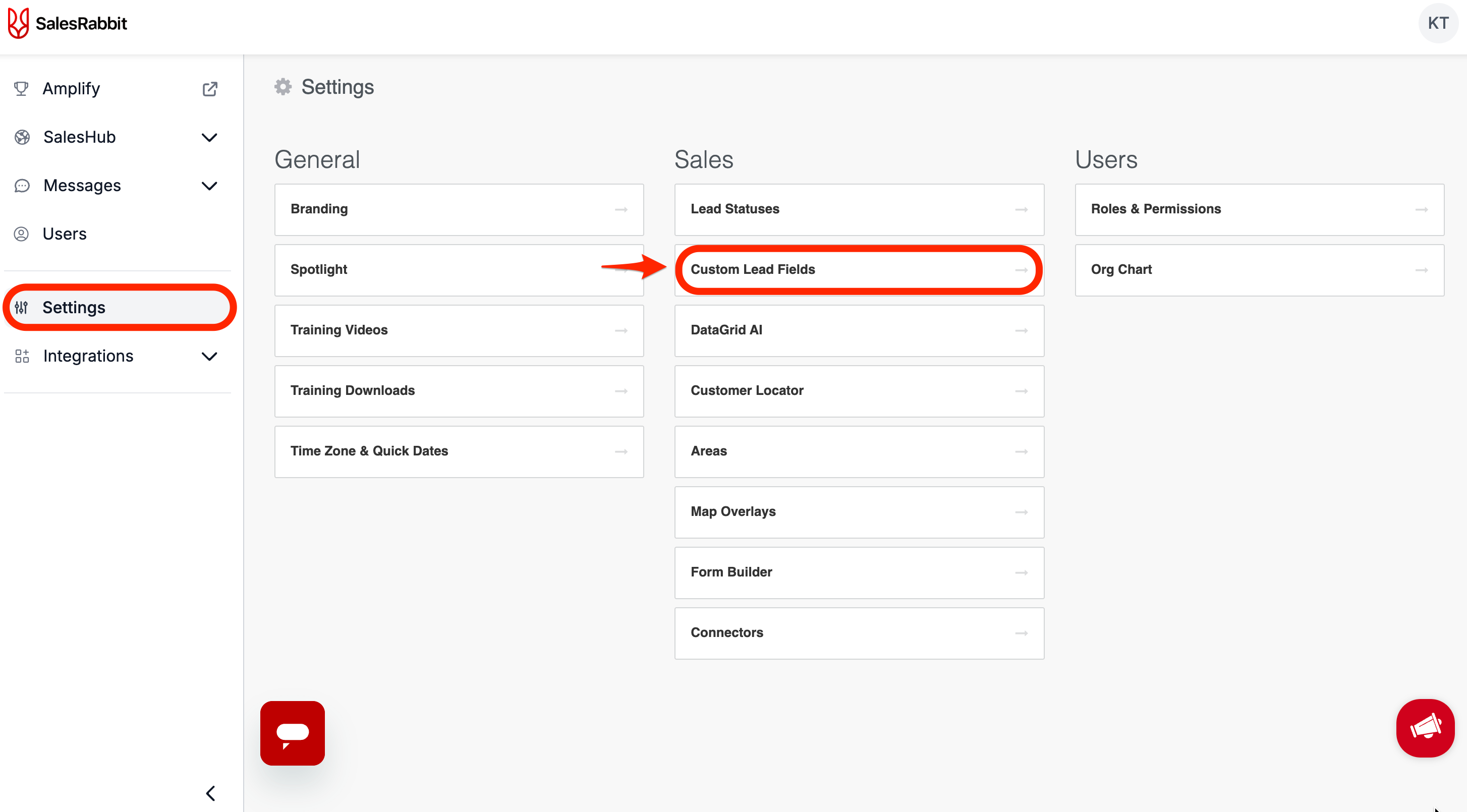Screen dimensions: 1467x812
Task: Open the red chat support widget
Action: coord(292,733)
